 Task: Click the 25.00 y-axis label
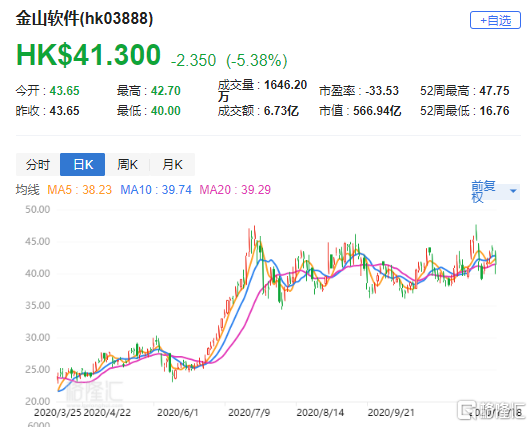pyautogui.click(x=38, y=369)
